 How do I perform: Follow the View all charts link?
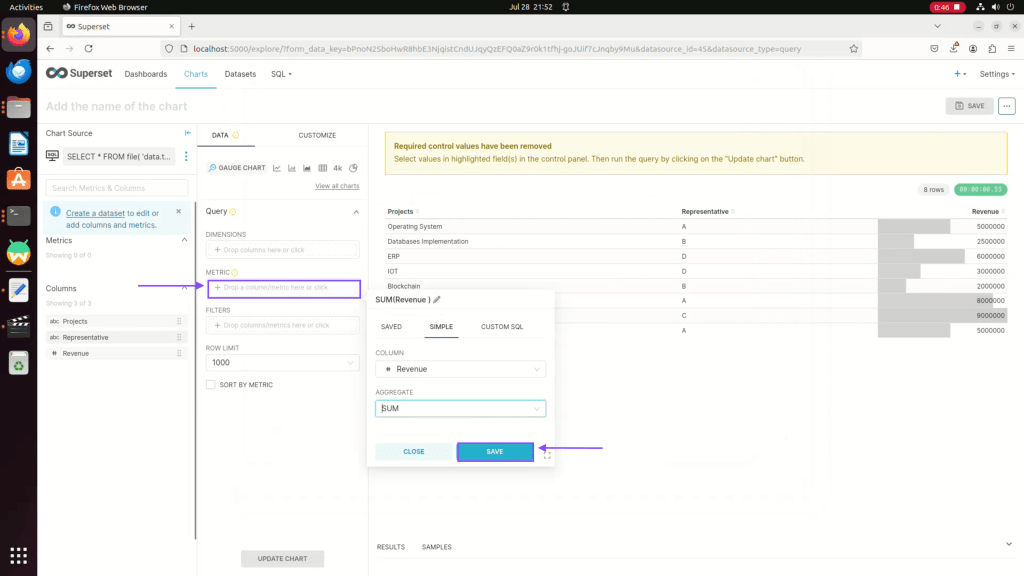337,187
